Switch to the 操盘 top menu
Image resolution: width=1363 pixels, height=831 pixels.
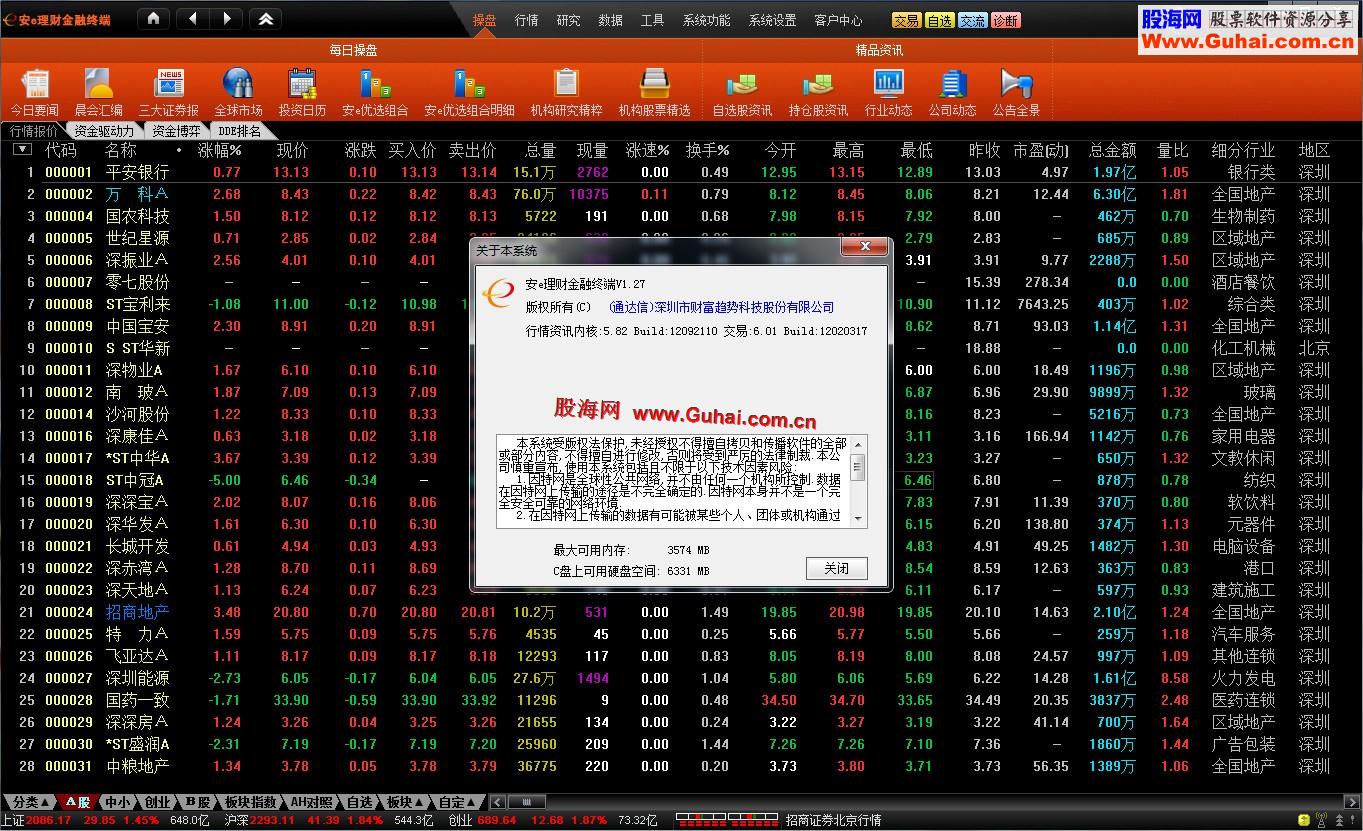[484, 20]
